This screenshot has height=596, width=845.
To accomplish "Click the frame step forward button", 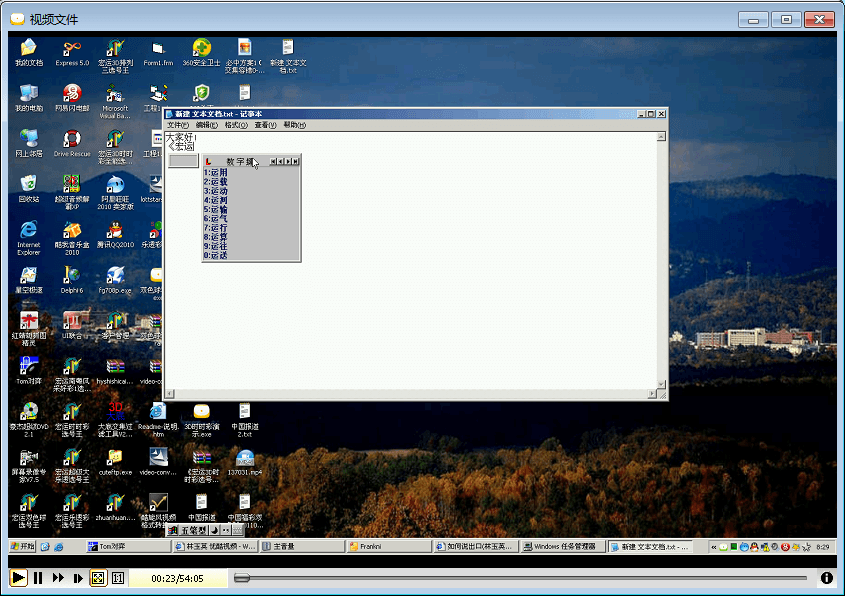I will (78, 578).
